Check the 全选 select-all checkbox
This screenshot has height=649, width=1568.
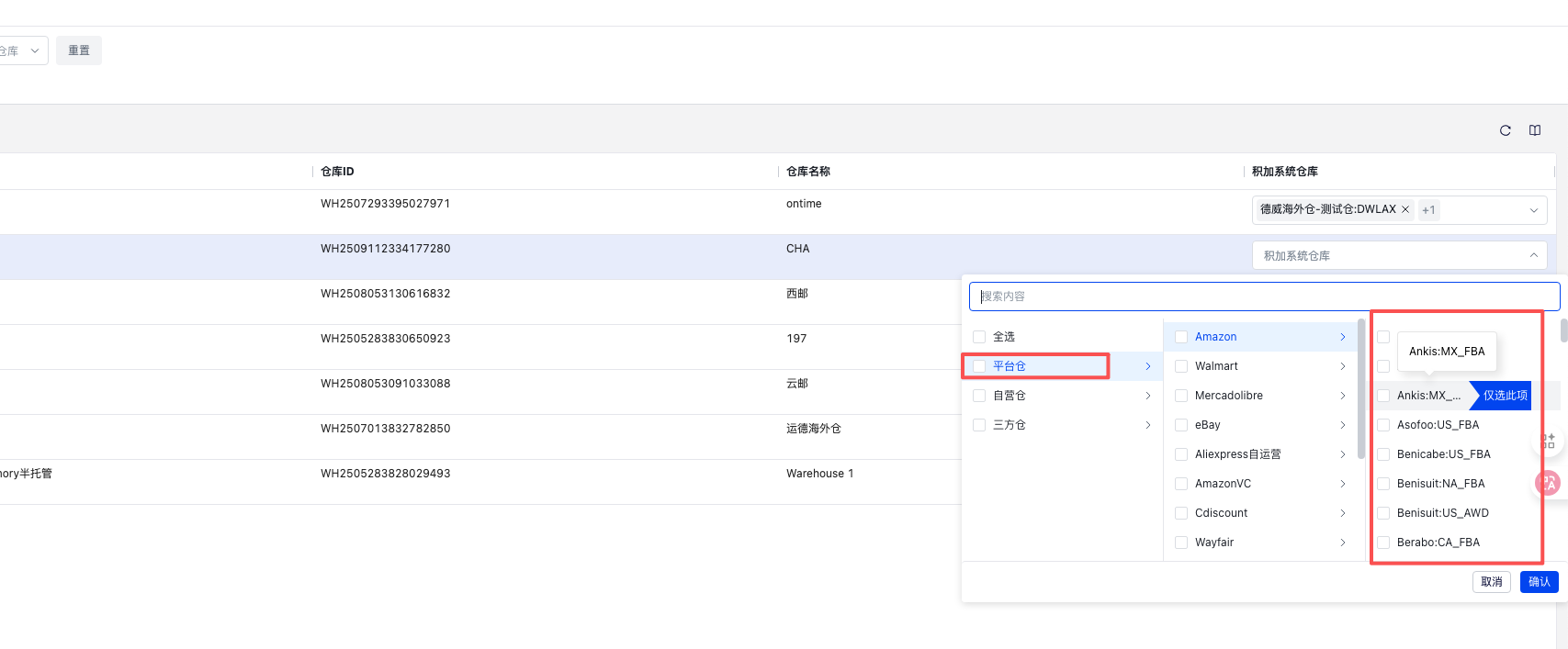point(979,337)
